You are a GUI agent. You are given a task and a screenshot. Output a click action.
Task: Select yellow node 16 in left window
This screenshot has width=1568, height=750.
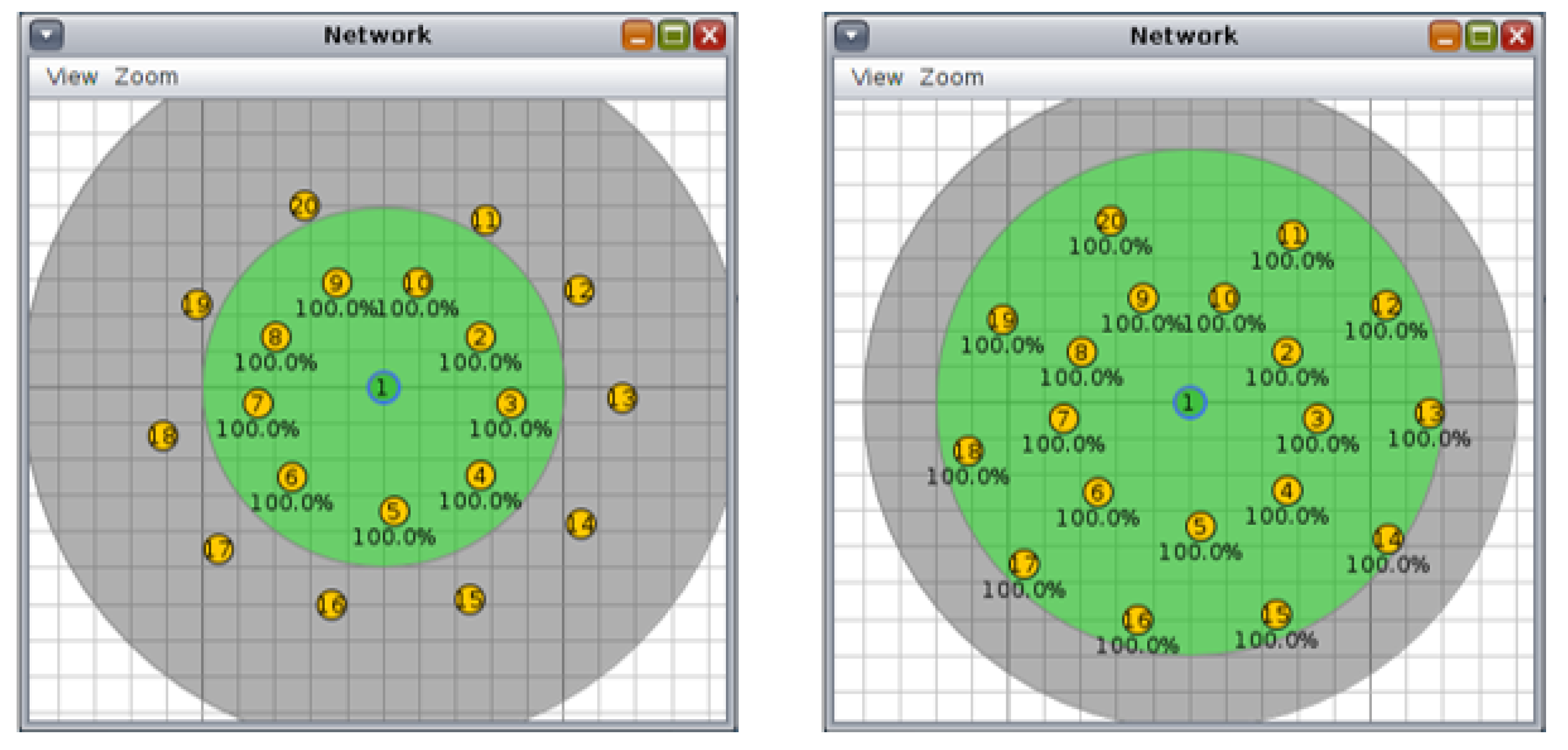(x=331, y=605)
